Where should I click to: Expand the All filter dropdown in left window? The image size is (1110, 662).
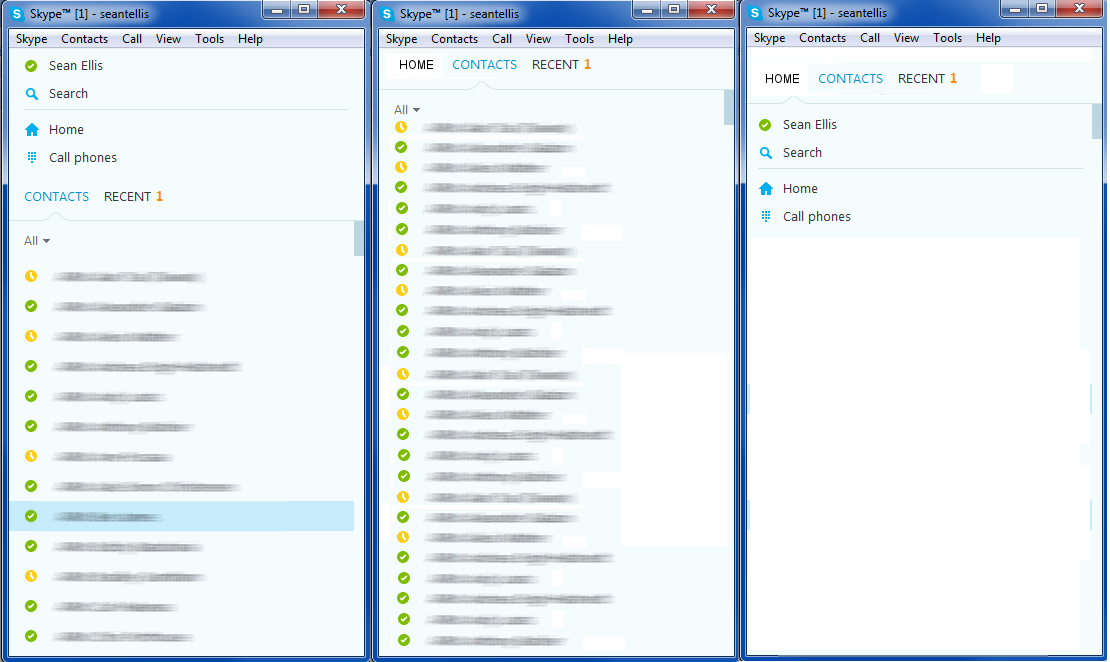pos(37,241)
